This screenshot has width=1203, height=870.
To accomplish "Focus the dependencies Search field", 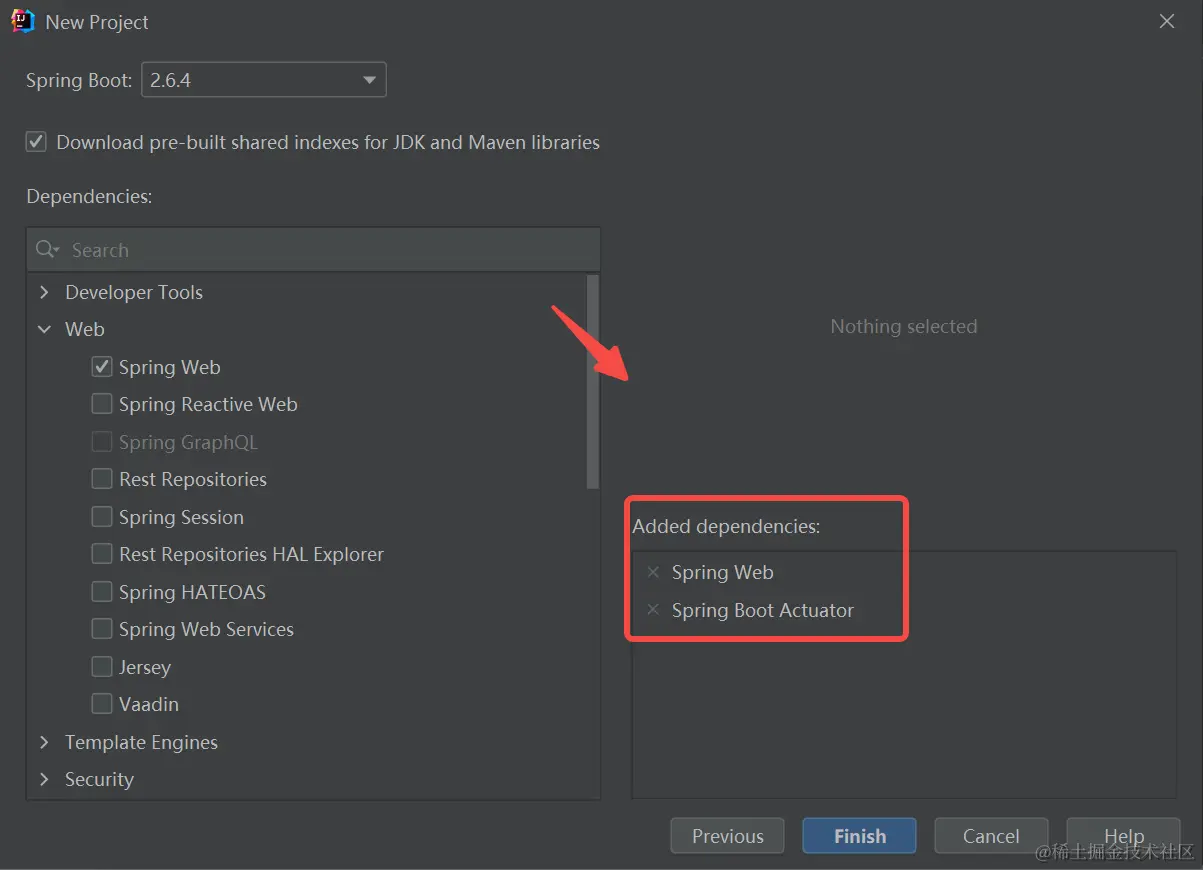I will tap(313, 250).
